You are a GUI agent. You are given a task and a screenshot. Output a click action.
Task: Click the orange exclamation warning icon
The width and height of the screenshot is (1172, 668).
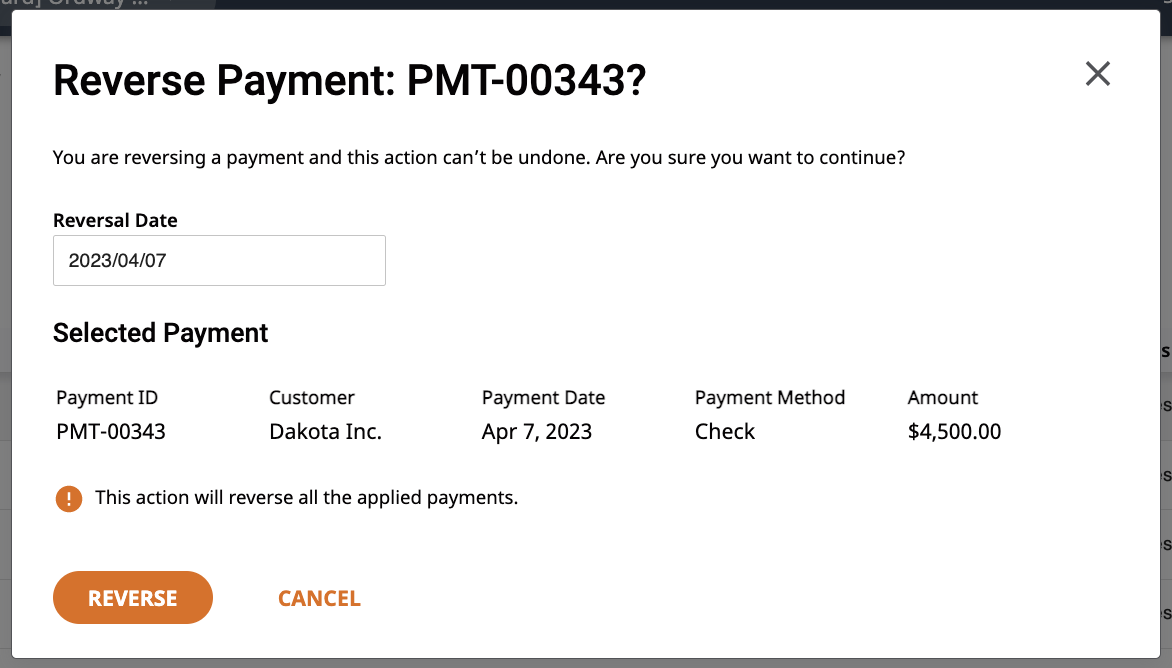click(x=69, y=498)
